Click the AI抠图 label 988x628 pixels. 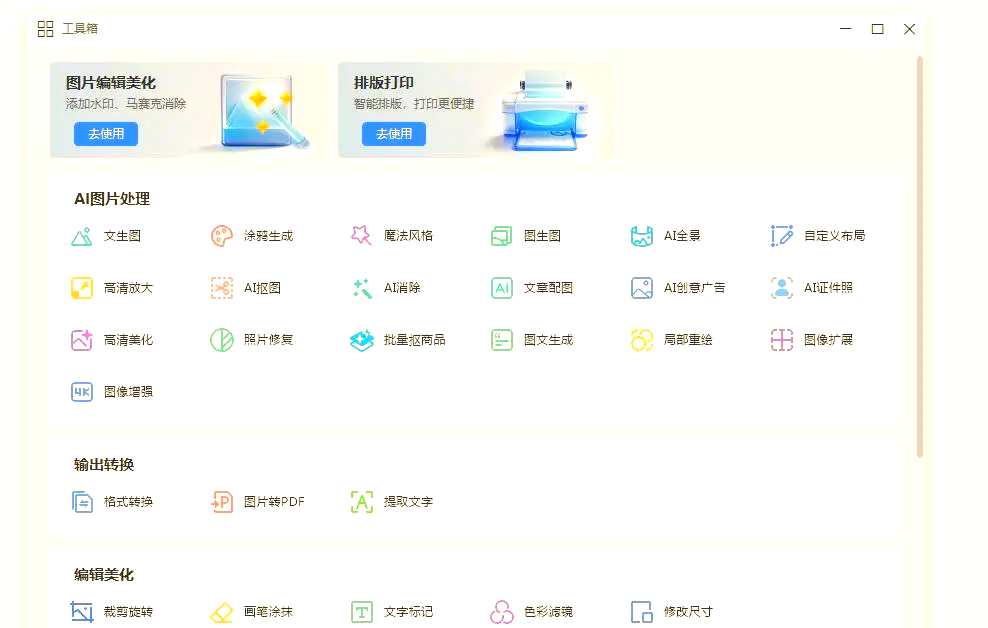pos(262,288)
